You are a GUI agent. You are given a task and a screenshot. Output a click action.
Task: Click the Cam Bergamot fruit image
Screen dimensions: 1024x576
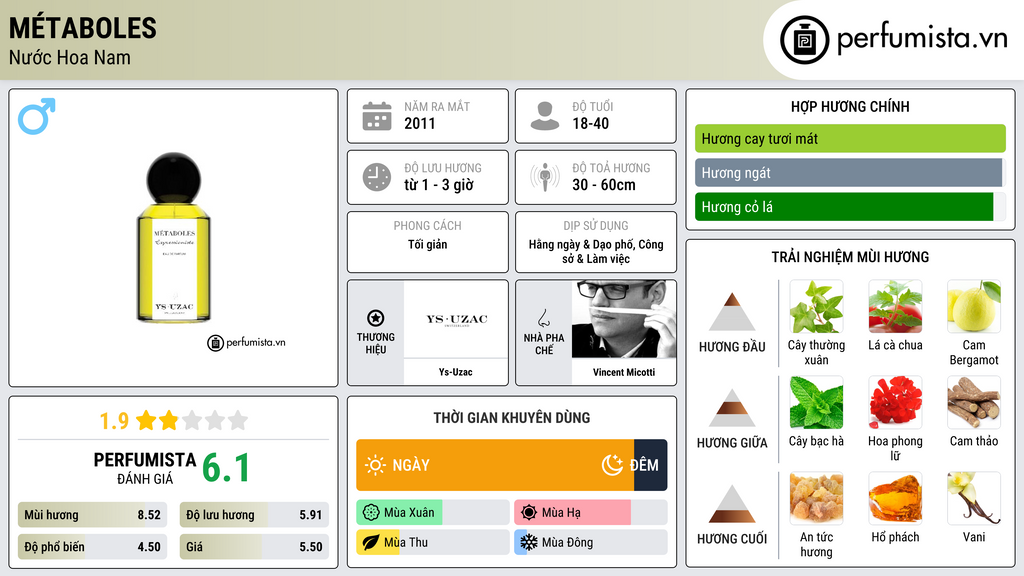(x=974, y=307)
